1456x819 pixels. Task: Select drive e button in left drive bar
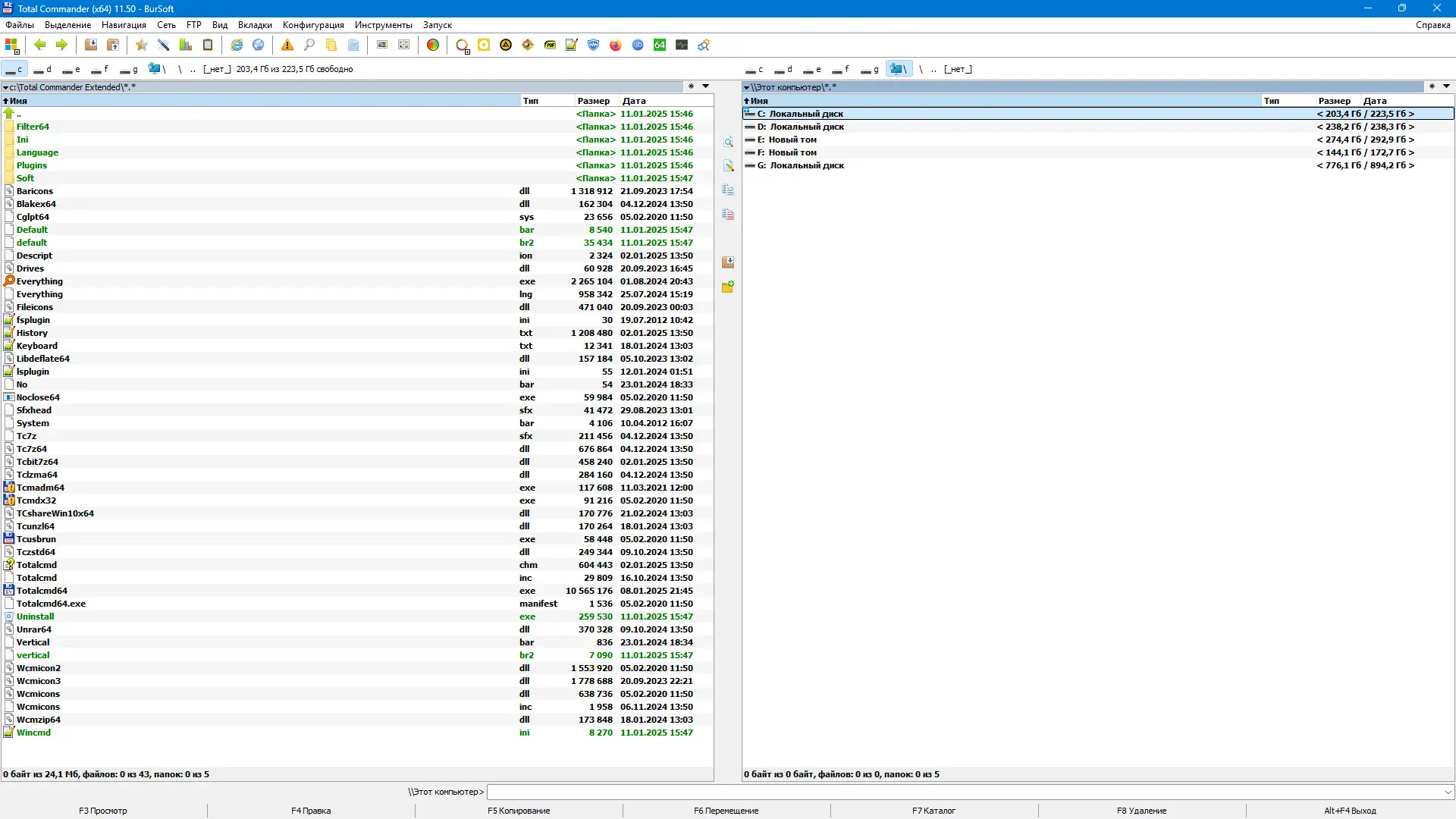[71, 69]
